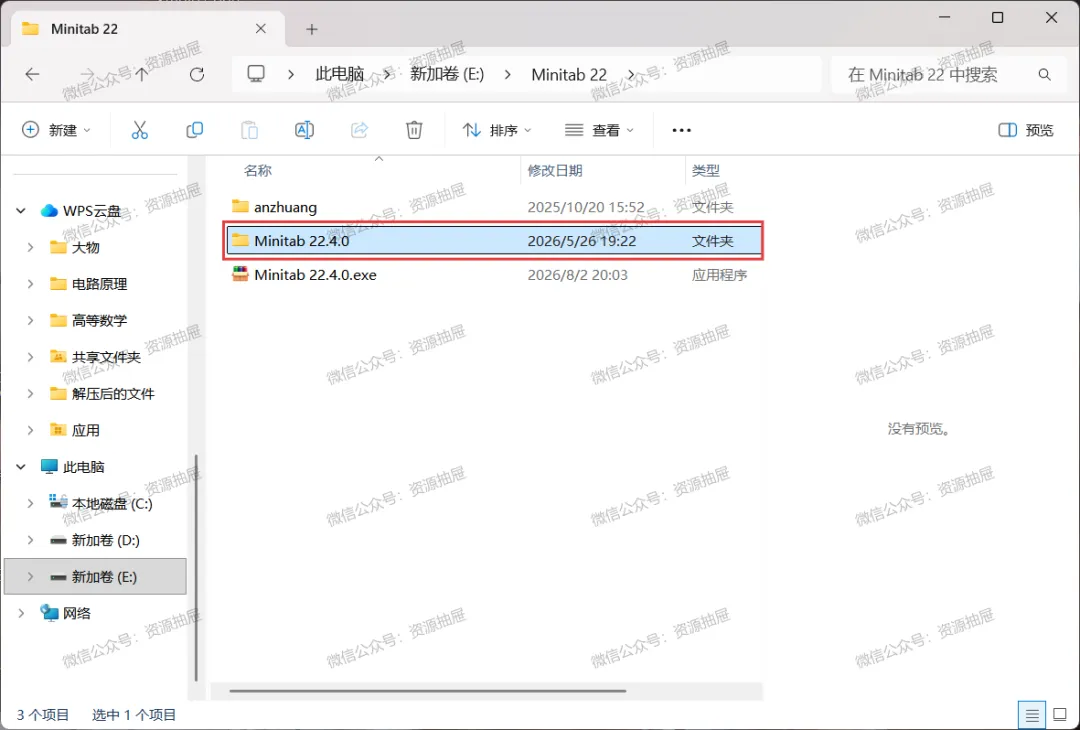Viewport: 1080px width, 730px height.
Task: Click the horizontal scrollbar in file list
Action: [428, 691]
